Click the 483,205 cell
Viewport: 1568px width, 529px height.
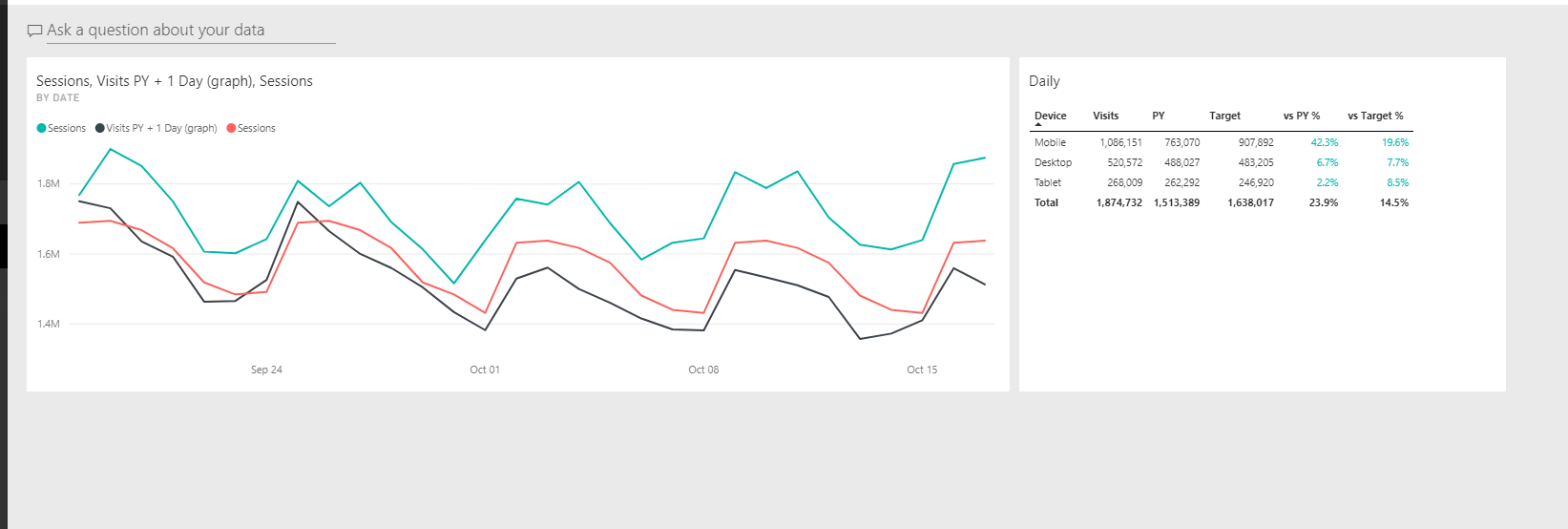pyautogui.click(x=1256, y=162)
